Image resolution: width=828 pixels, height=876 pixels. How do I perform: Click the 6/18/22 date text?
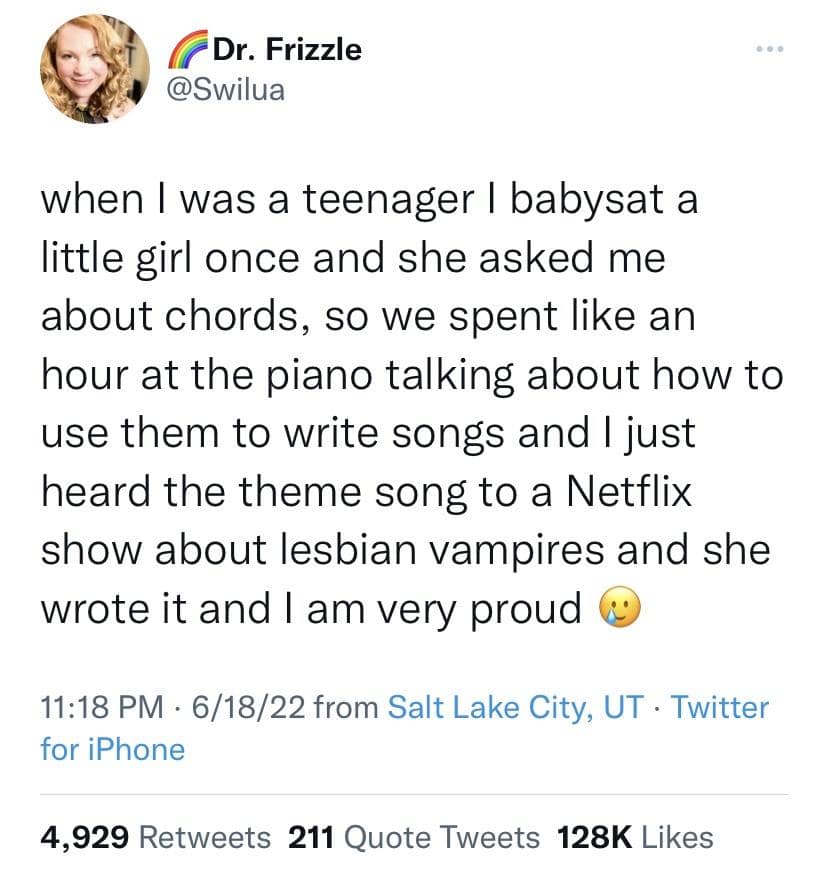pyautogui.click(x=240, y=708)
